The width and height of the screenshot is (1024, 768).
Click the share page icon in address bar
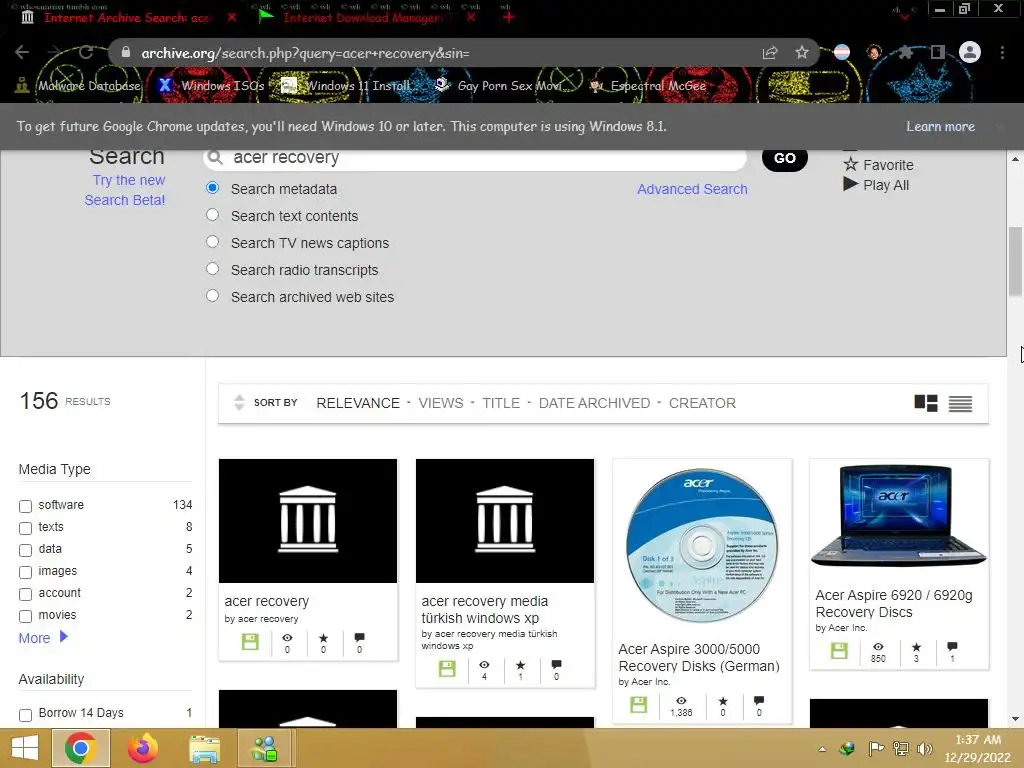pos(771,53)
